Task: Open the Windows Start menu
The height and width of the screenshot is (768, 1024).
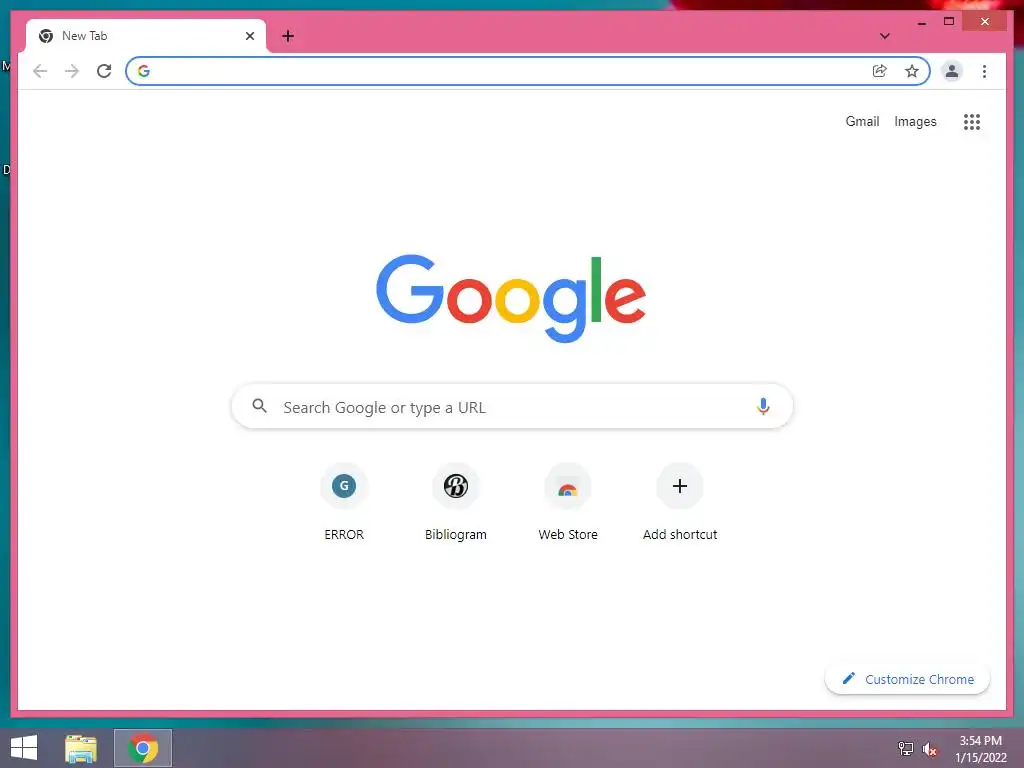Action: 24,748
